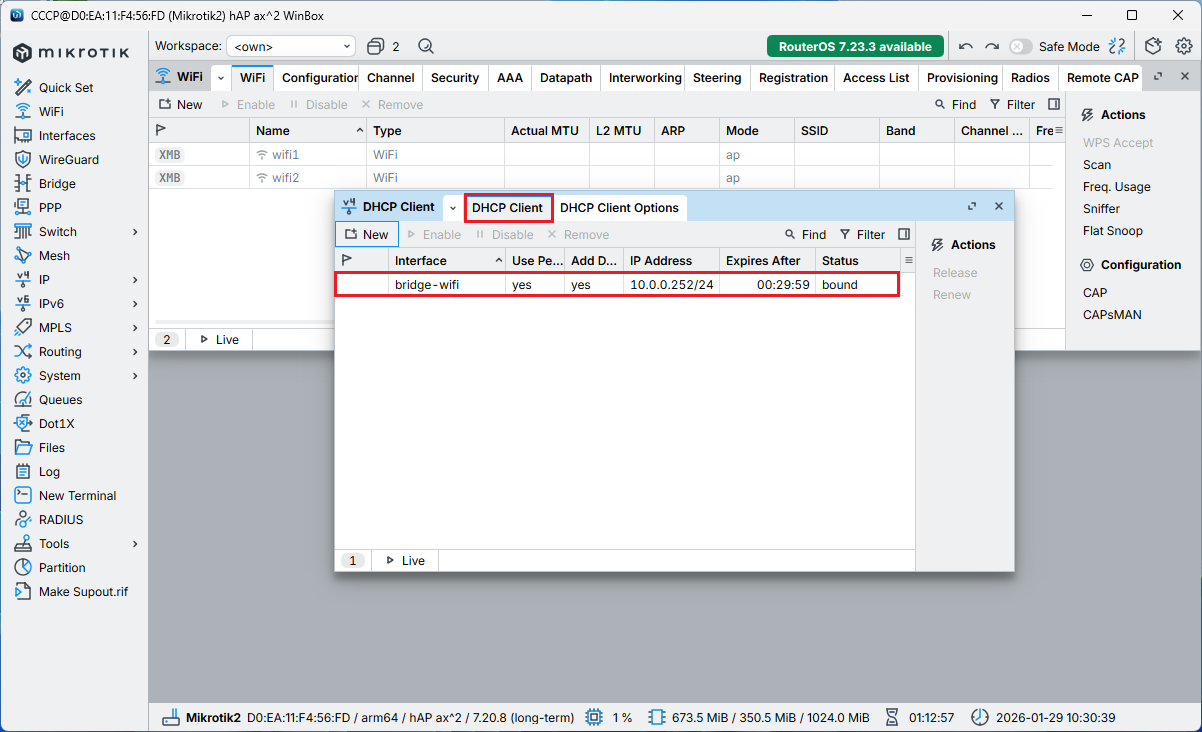The height and width of the screenshot is (732, 1202).
Task: Open WiFi window title dropdown arrow
Action: click(x=221, y=78)
